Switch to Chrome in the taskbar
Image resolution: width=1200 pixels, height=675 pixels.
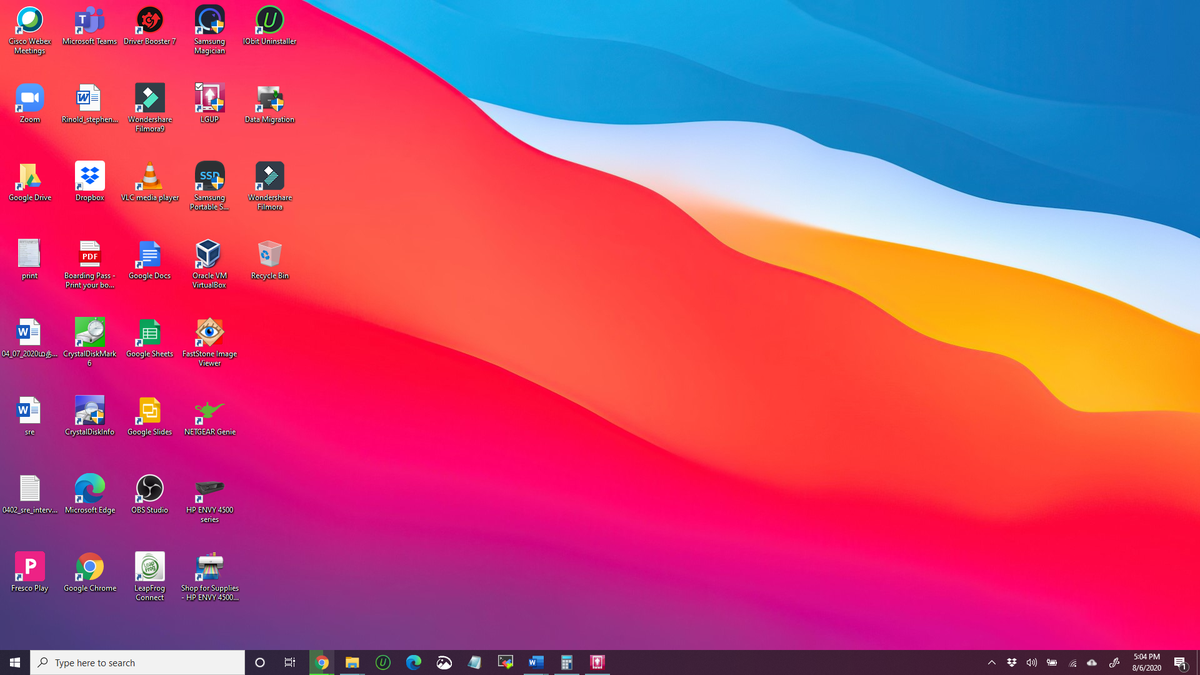click(321, 662)
